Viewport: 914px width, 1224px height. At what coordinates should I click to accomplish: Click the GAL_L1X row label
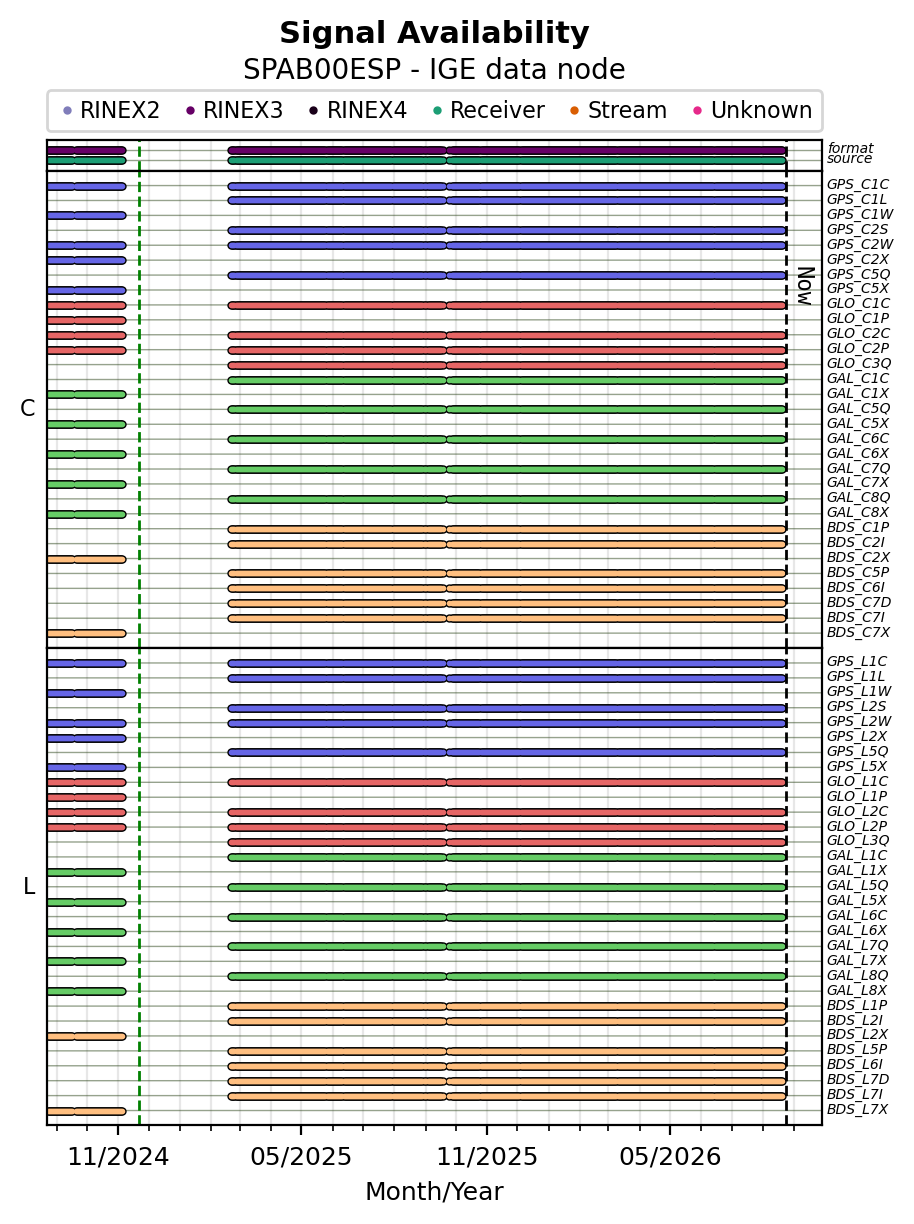click(x=856, y=871)
